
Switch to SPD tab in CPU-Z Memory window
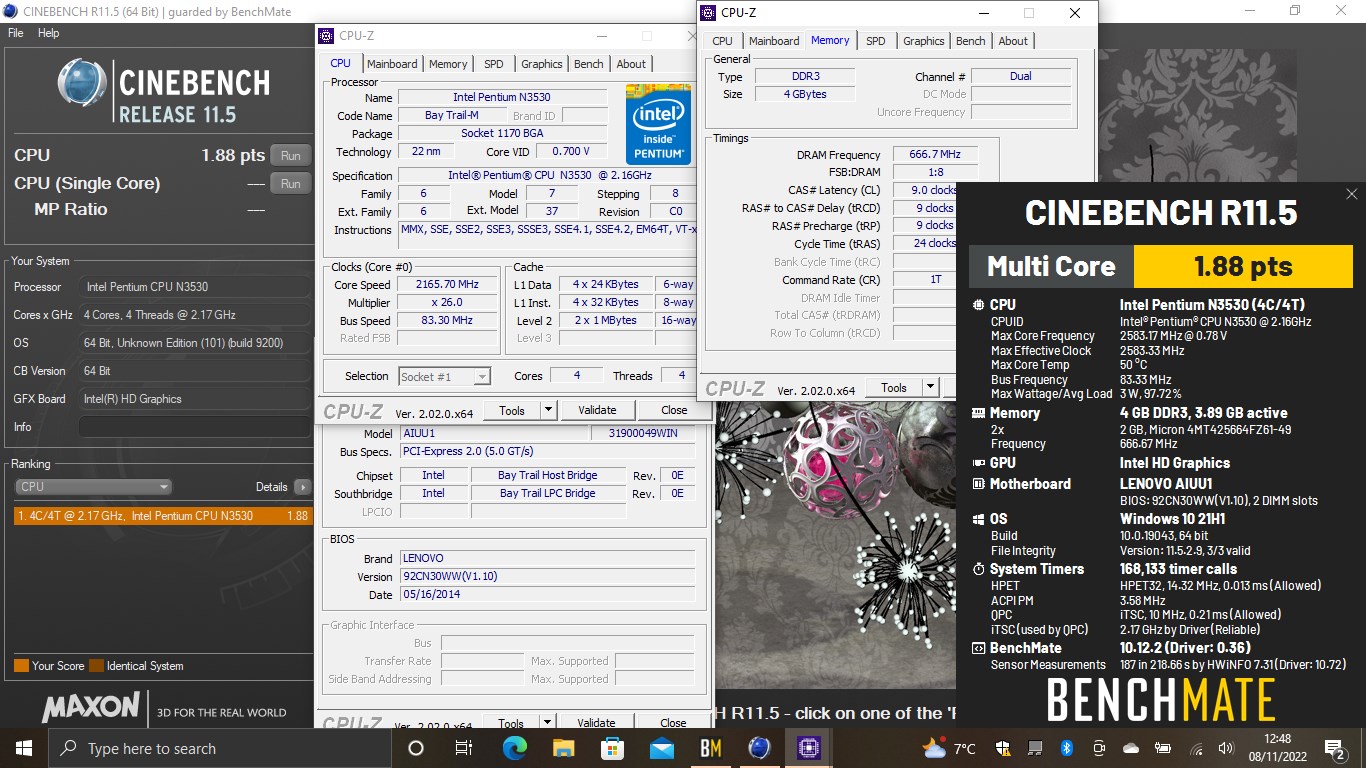pyautogui.click(x=876, y=41)
